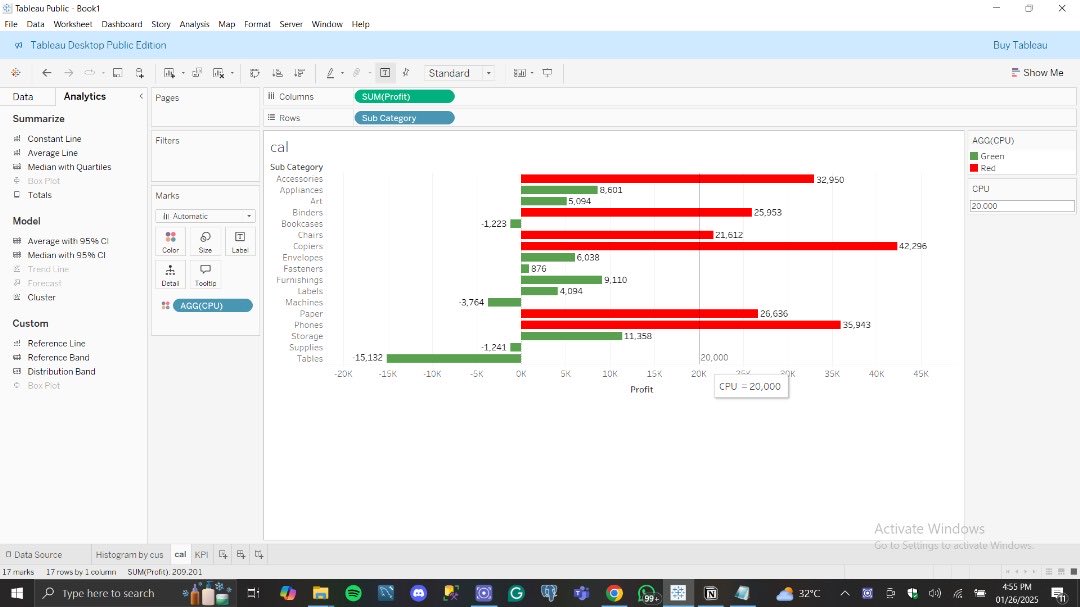The height and width of the screenshot is (607, 1080).
Task: Open the Color card in Marks
Action: (x=171, y=242)
